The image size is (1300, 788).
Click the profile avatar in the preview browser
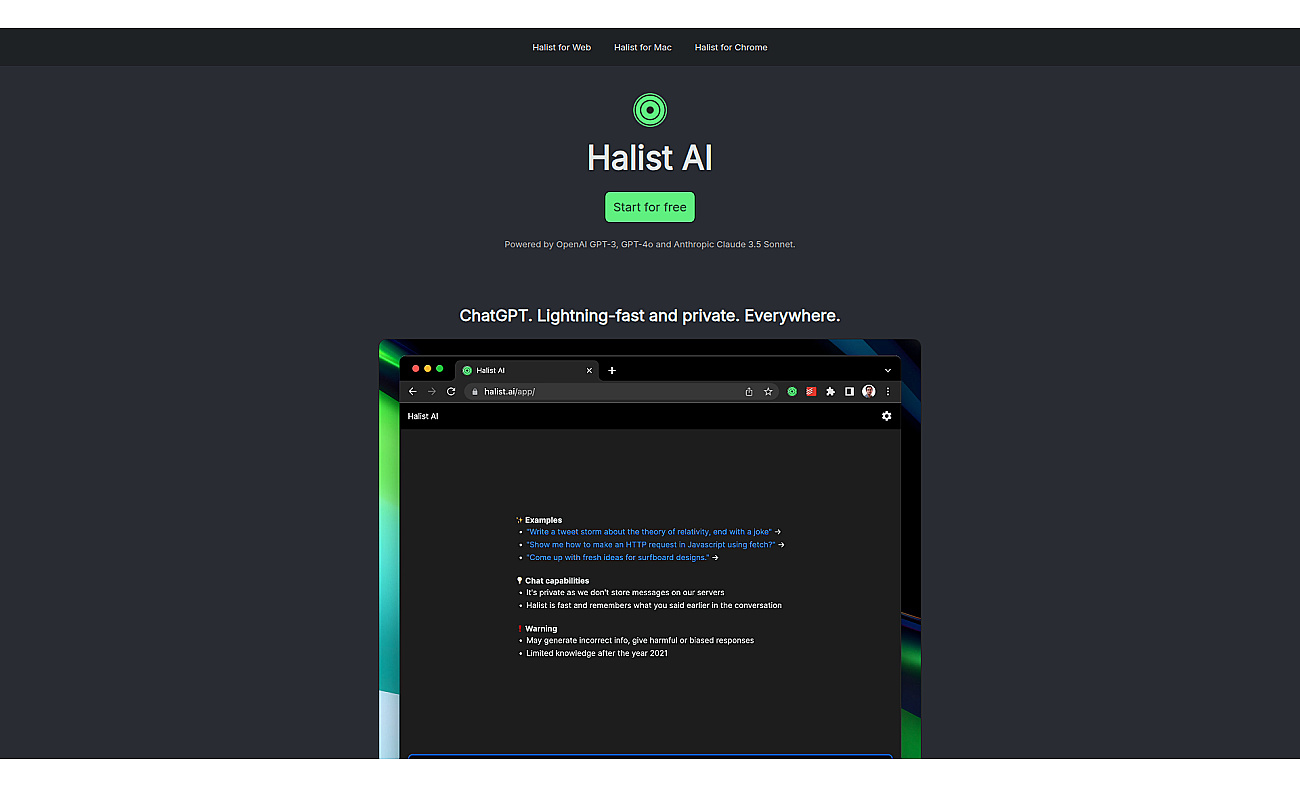(868, 391)
